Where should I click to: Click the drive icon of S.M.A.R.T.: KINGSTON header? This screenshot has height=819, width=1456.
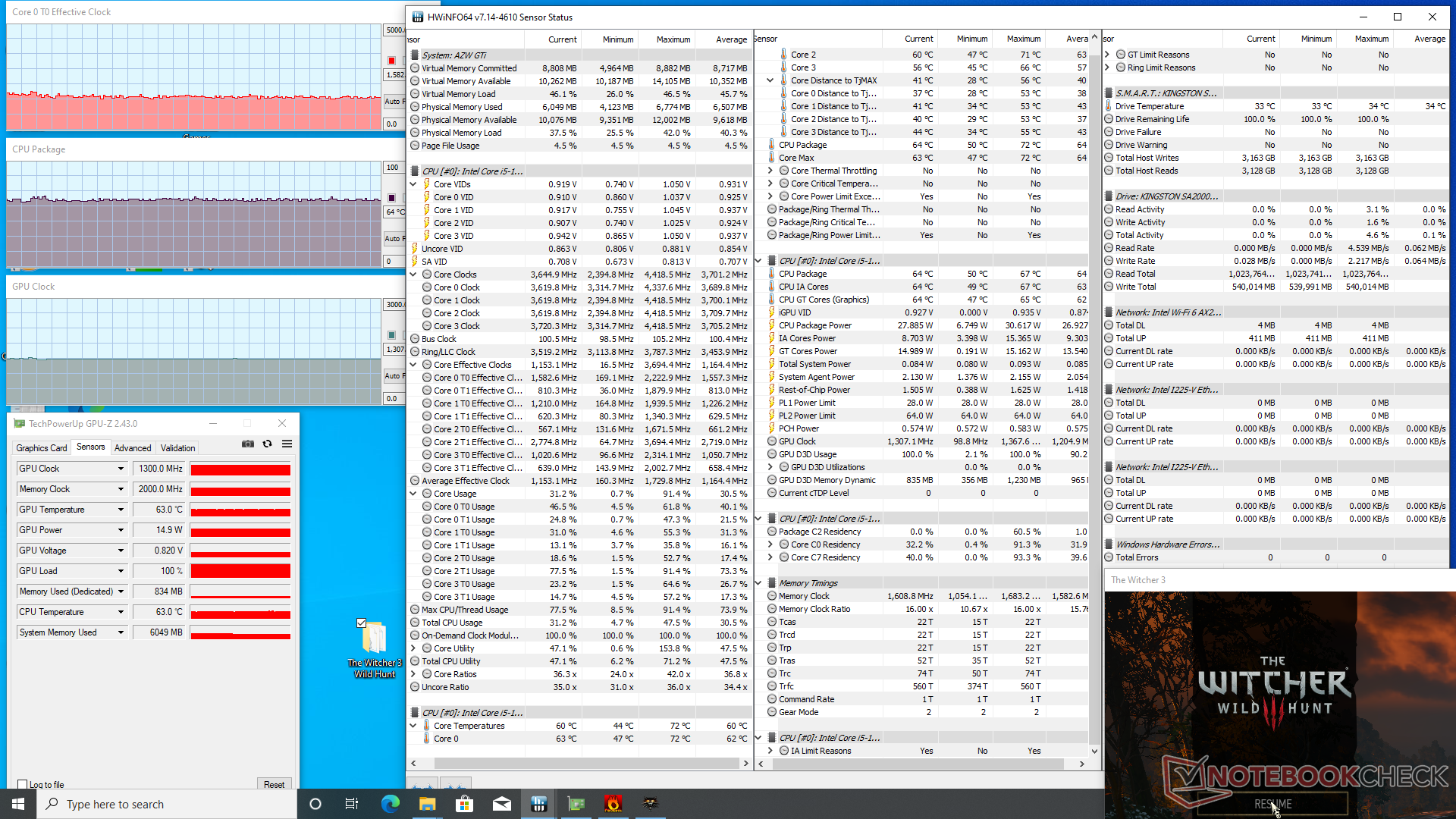click(x=1109, y=93)
